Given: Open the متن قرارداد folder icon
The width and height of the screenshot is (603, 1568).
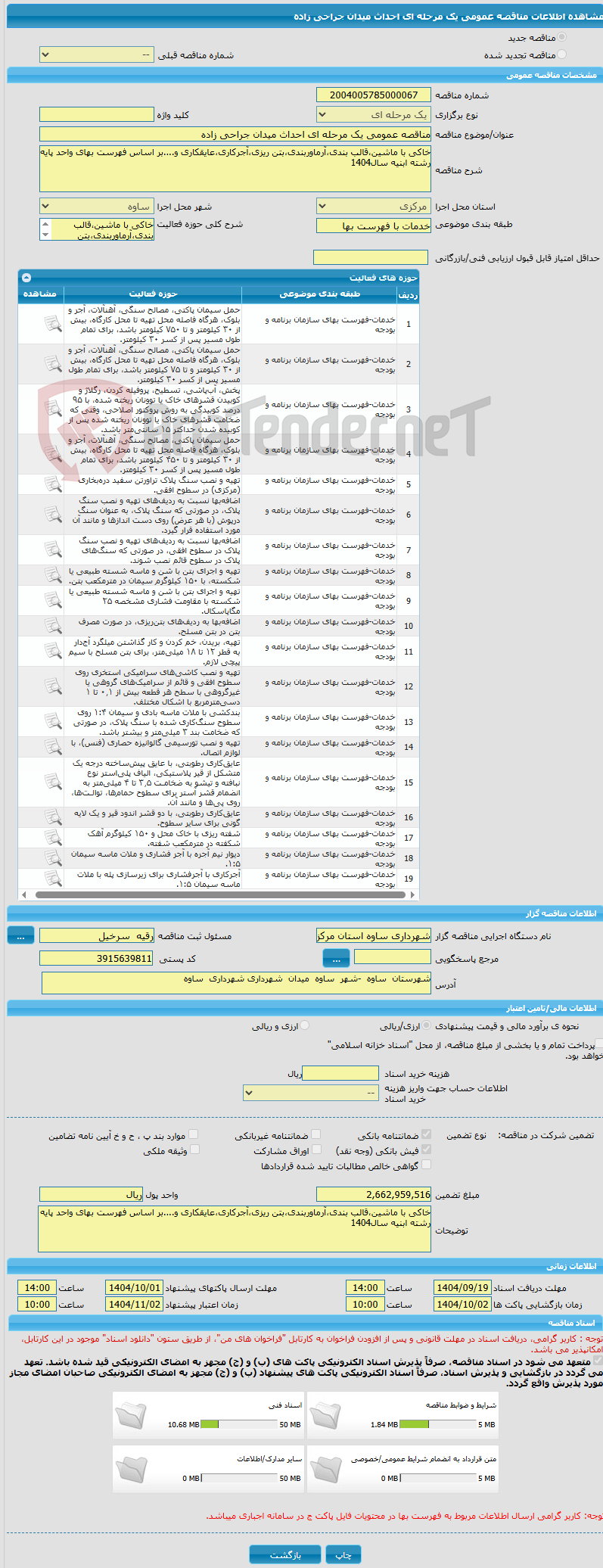Looking at the screenshot, I should [x=326, y=1468].
